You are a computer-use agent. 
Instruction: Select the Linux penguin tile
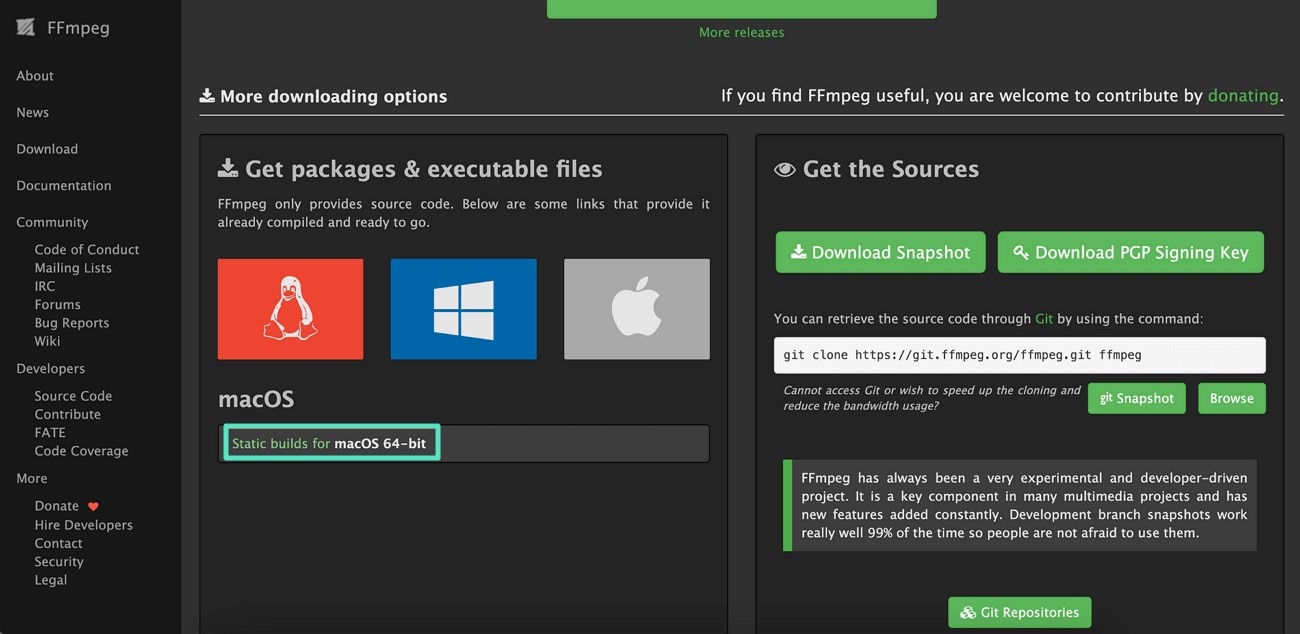(290, 309)
